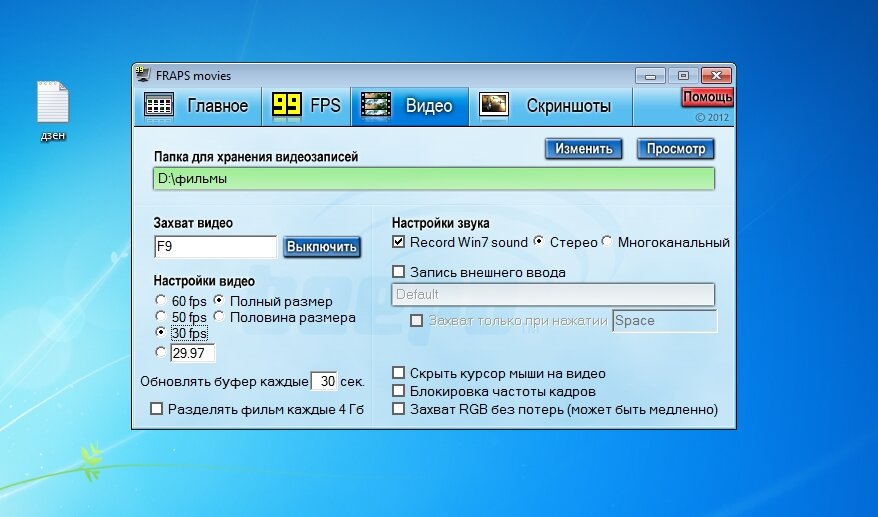Switch to the Главное tab
The width and height of the screenshot is (878, 517).
[198, 106]
